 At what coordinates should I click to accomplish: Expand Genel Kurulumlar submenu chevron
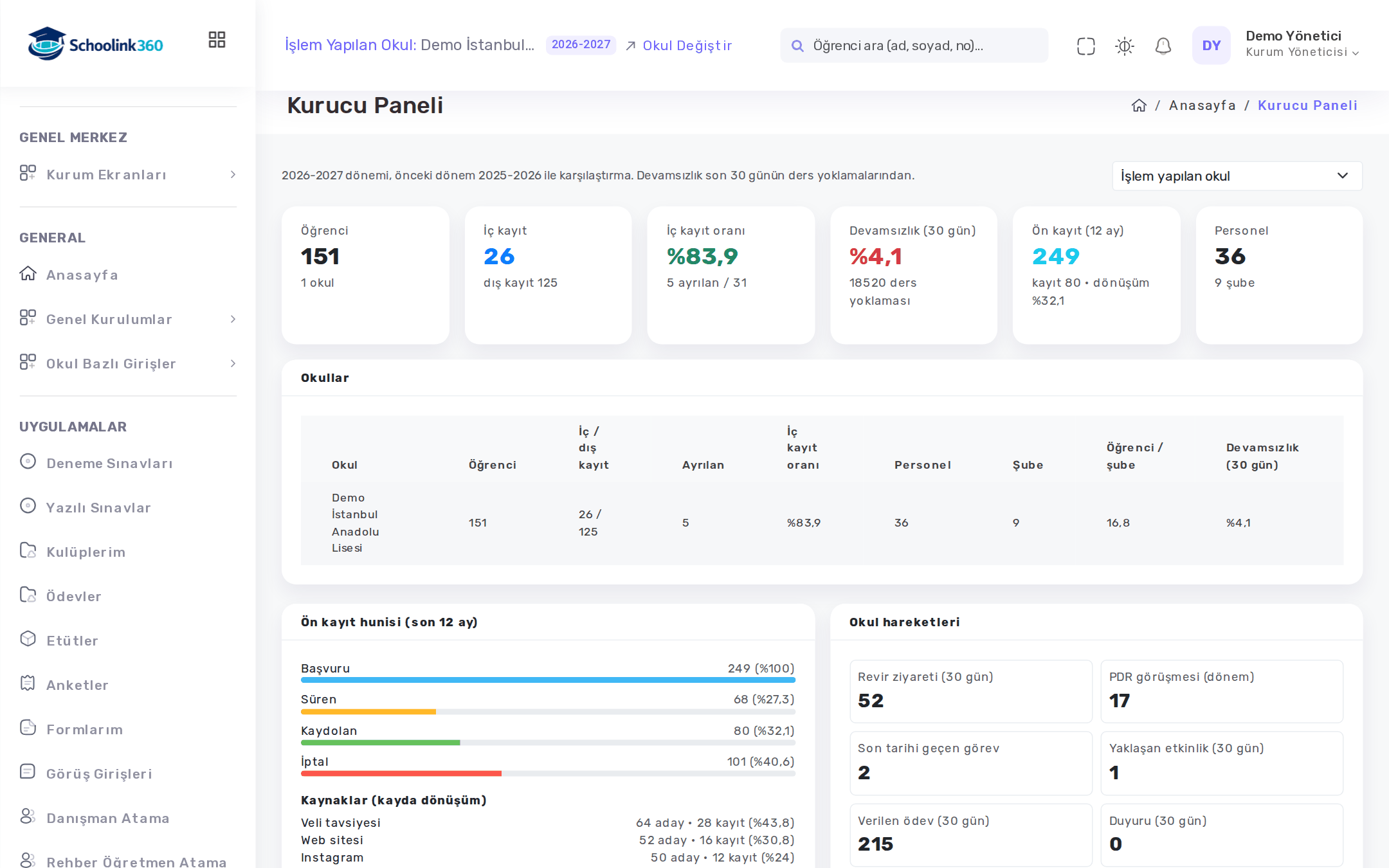pos(233,320)
